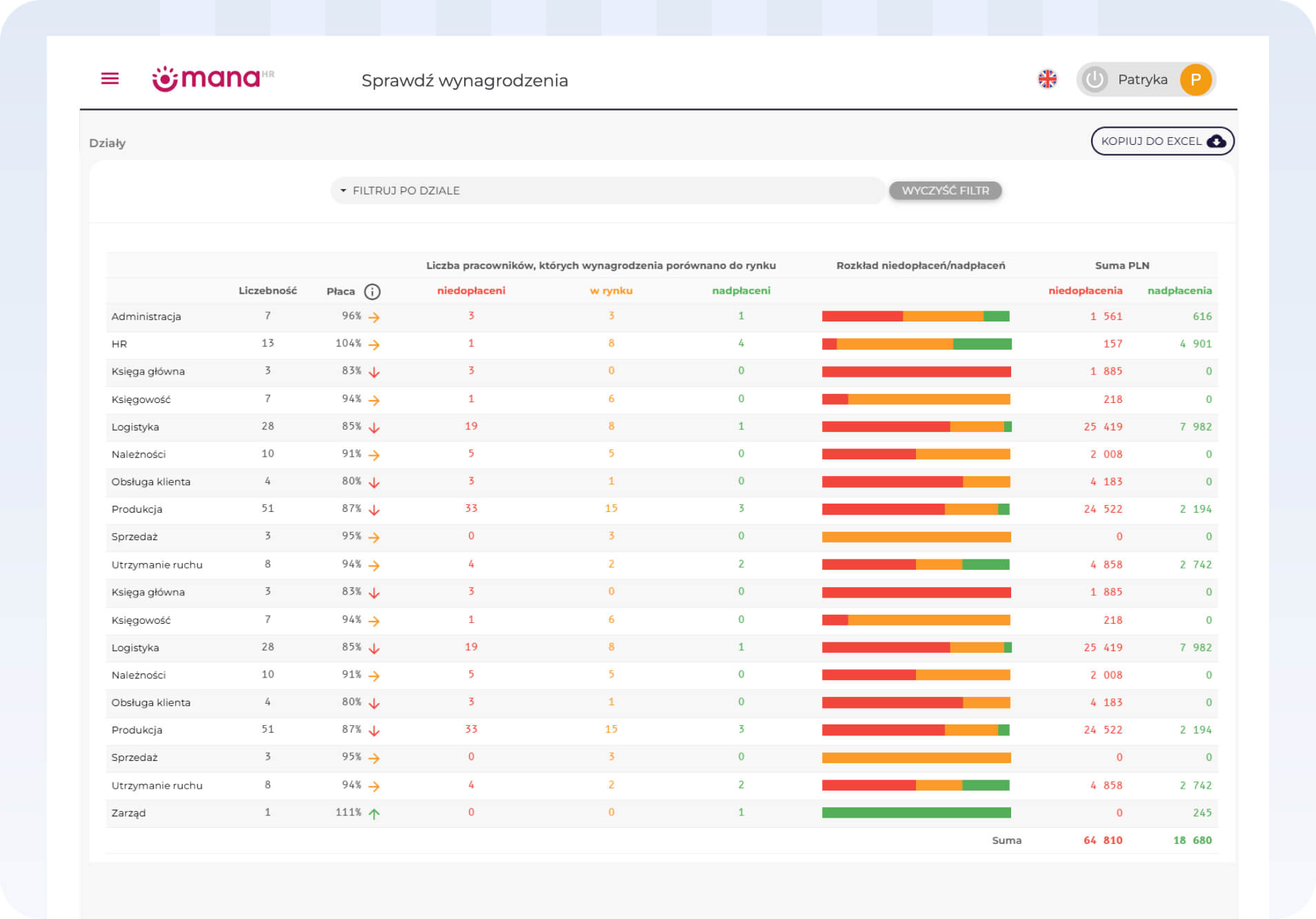Open the hamburger navigation menu
The width and height of the screenshot is (1316, 919).
pos(110,79)
